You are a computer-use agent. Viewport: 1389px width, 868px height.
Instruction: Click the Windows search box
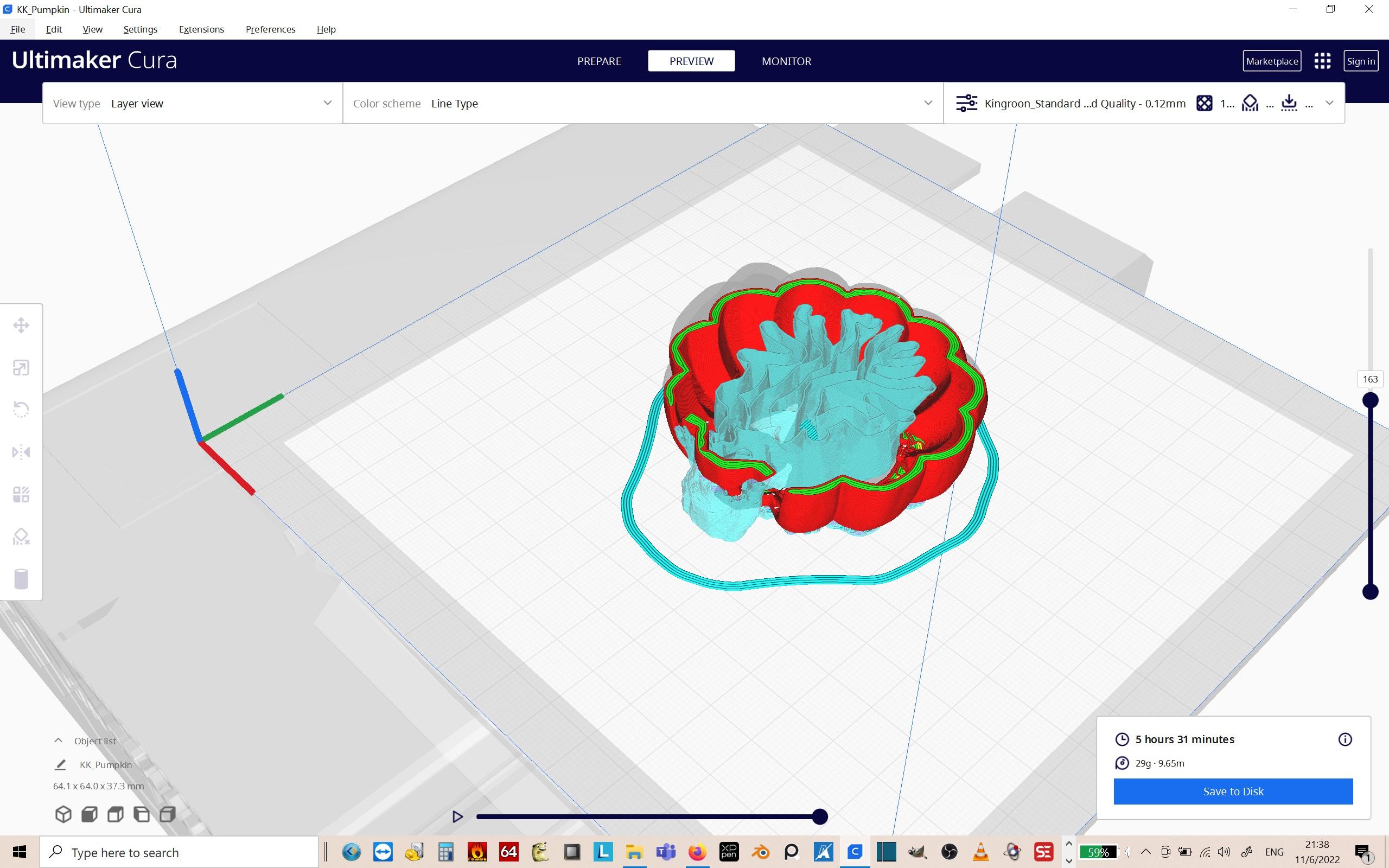click(179, 852)
